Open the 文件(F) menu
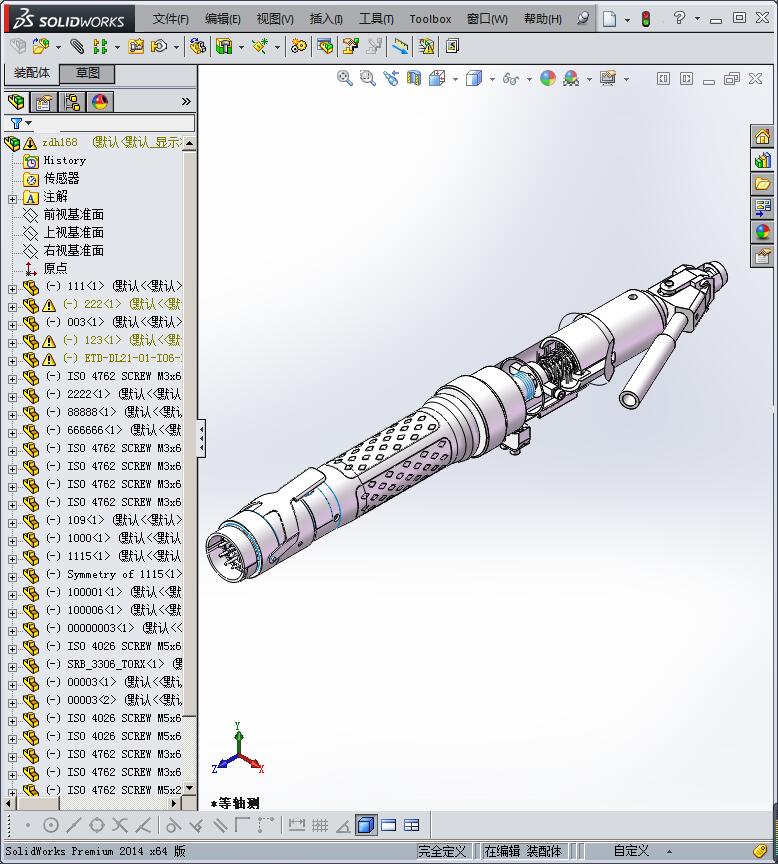 coord(170,19)
